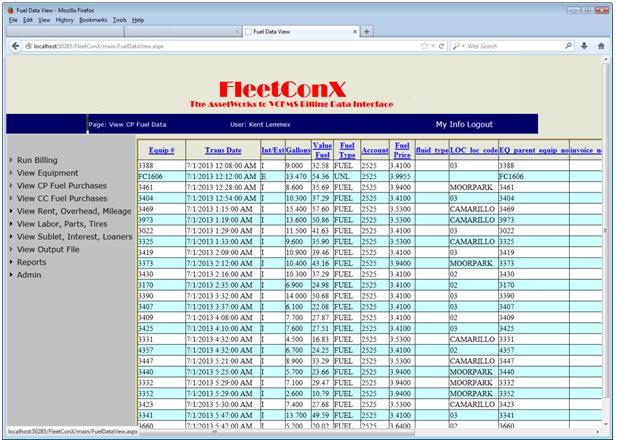Viewport: 626px width, 440px height.
Task: Click the CAMARILLO cell in row 3469
Action: (x=472, y=209)
